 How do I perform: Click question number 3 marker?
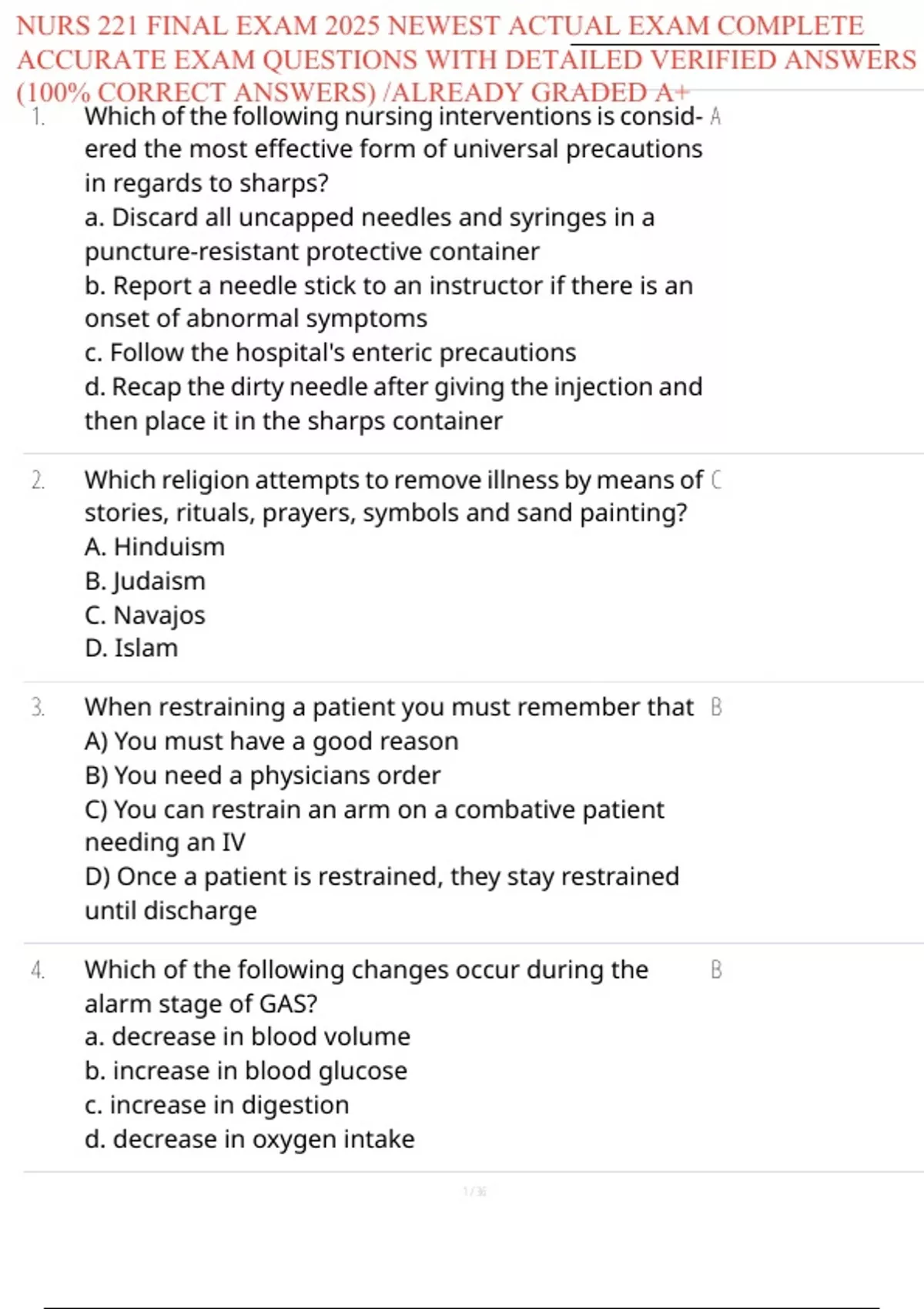tap(38, 707)
